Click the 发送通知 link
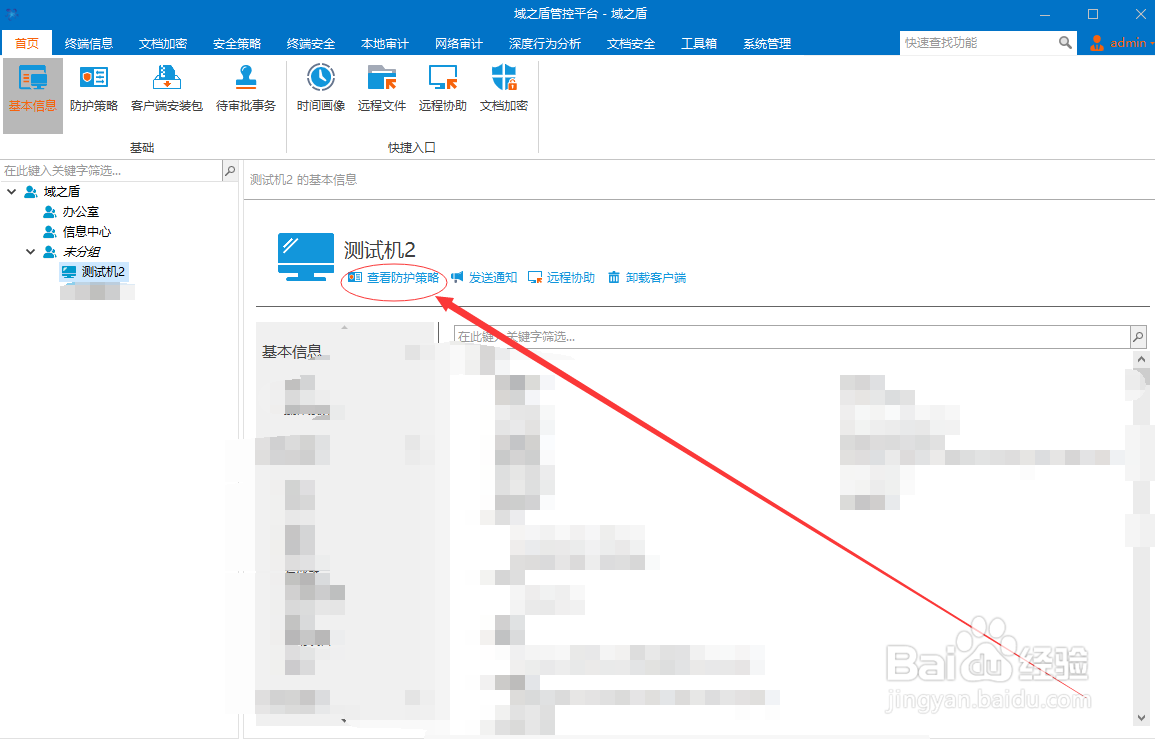The height and width of the screenshot is (739, 1155). coord(485,278)
